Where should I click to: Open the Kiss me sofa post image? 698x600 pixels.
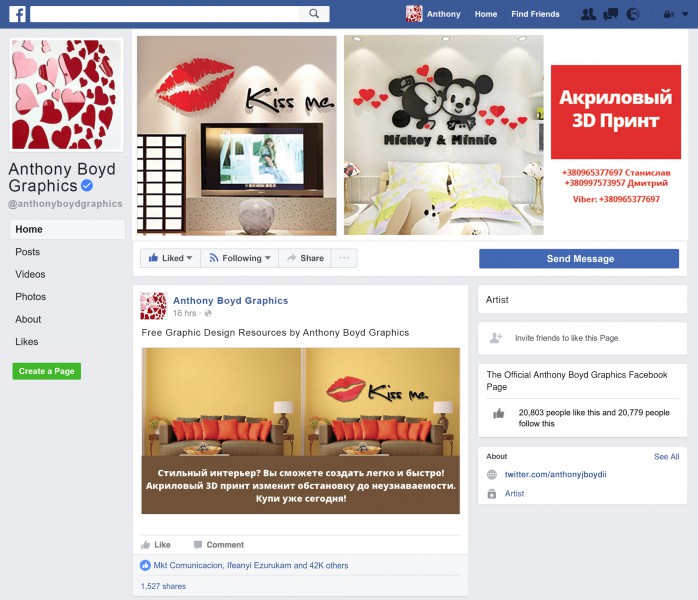(x=300, y=430)
